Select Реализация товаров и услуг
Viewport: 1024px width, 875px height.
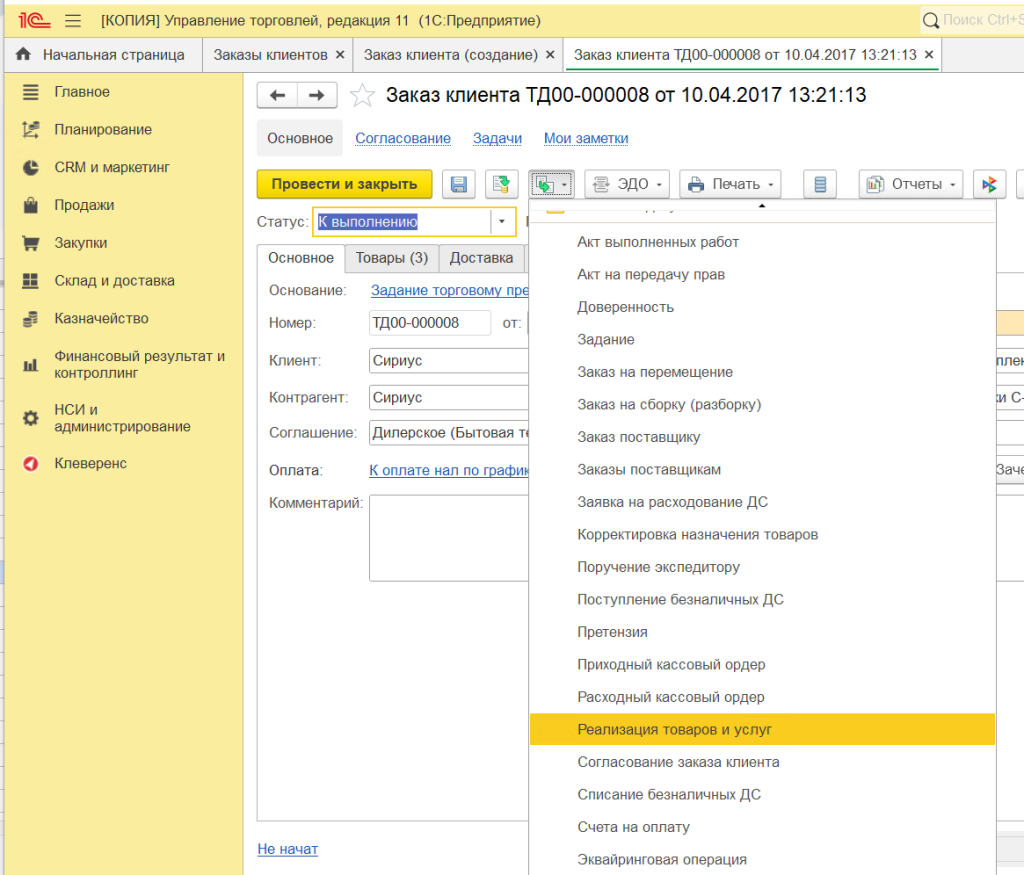(762, 730)
